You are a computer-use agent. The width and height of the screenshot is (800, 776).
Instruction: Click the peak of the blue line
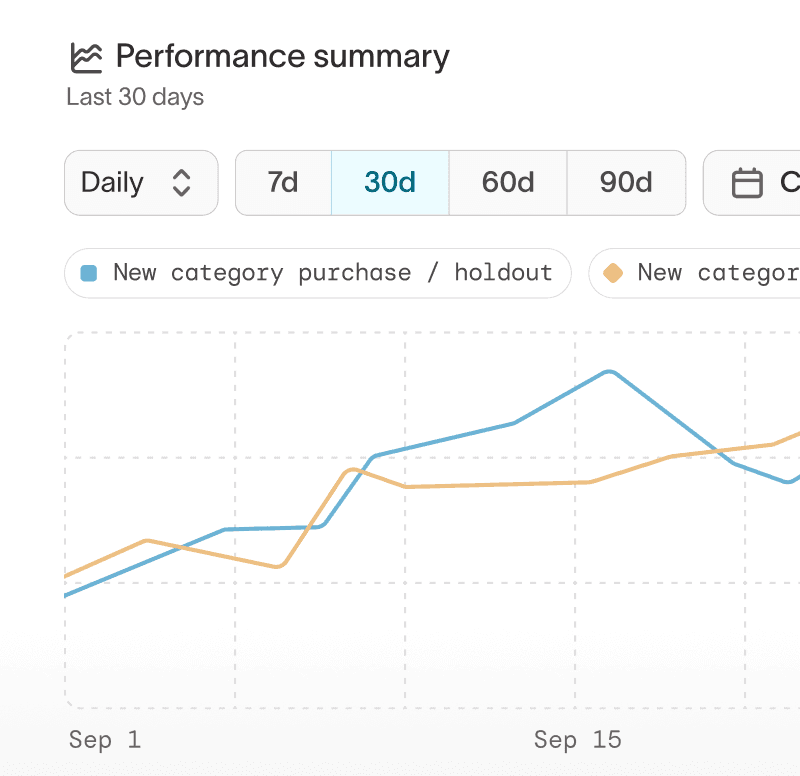point(610,372)
